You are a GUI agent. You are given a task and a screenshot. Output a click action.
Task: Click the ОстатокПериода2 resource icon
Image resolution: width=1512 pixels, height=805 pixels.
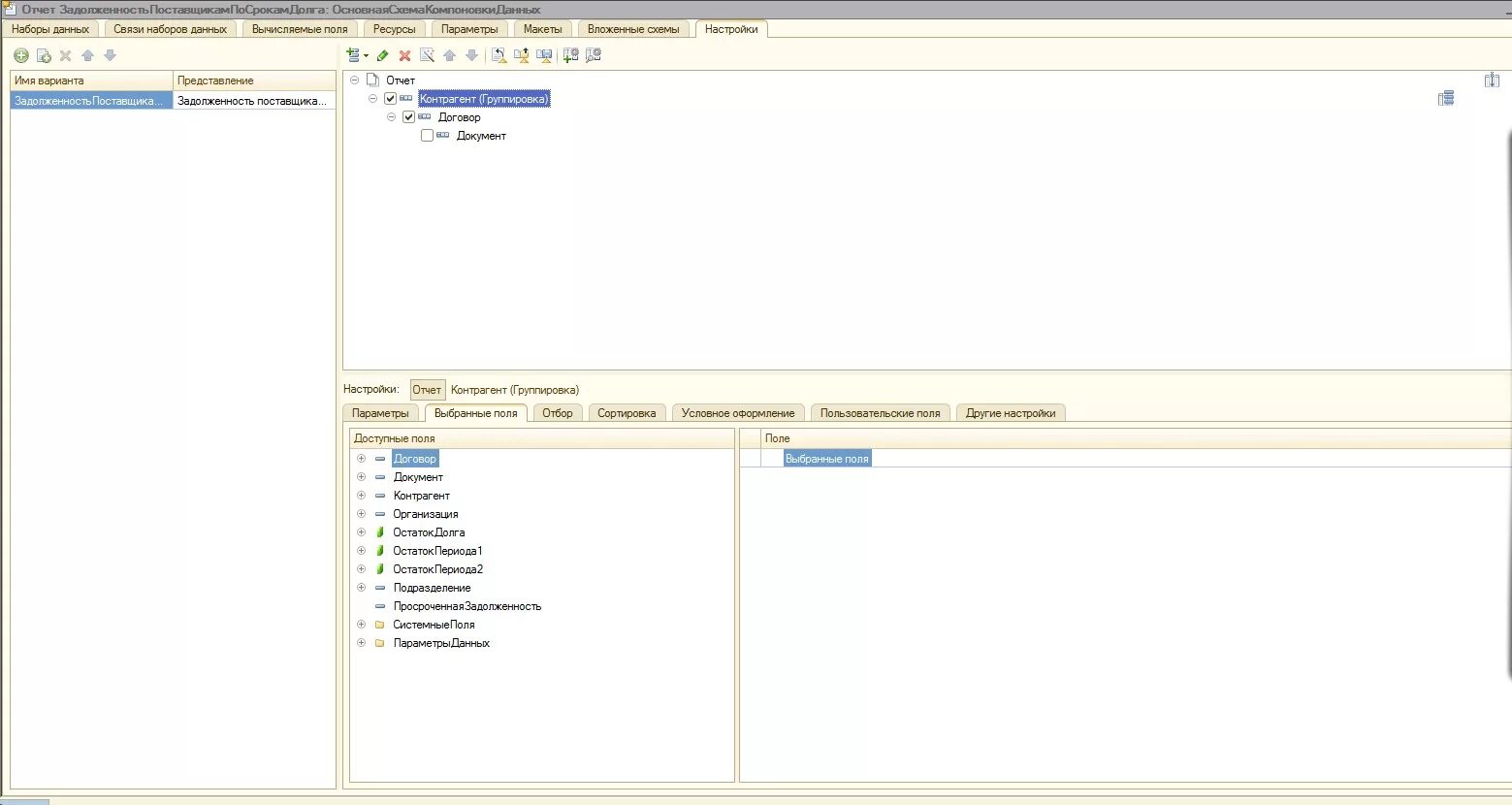pos(380,569)
